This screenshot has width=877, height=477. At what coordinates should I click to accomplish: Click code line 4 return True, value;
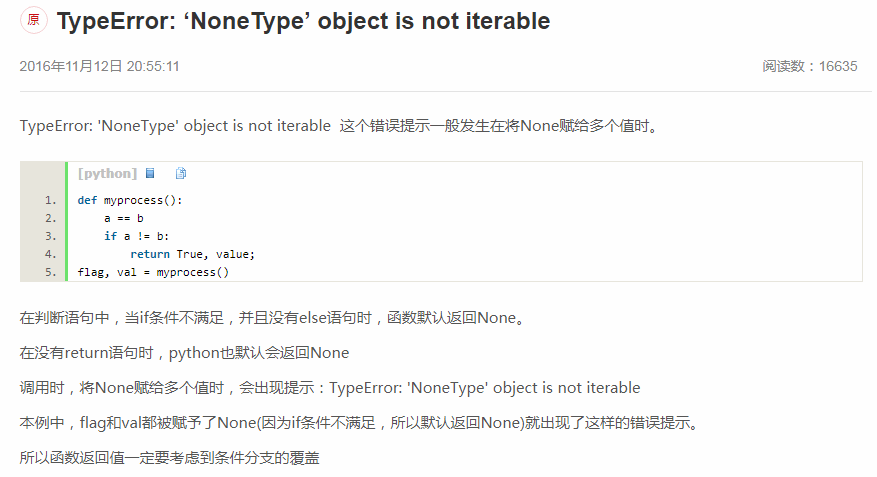point(192,254)
